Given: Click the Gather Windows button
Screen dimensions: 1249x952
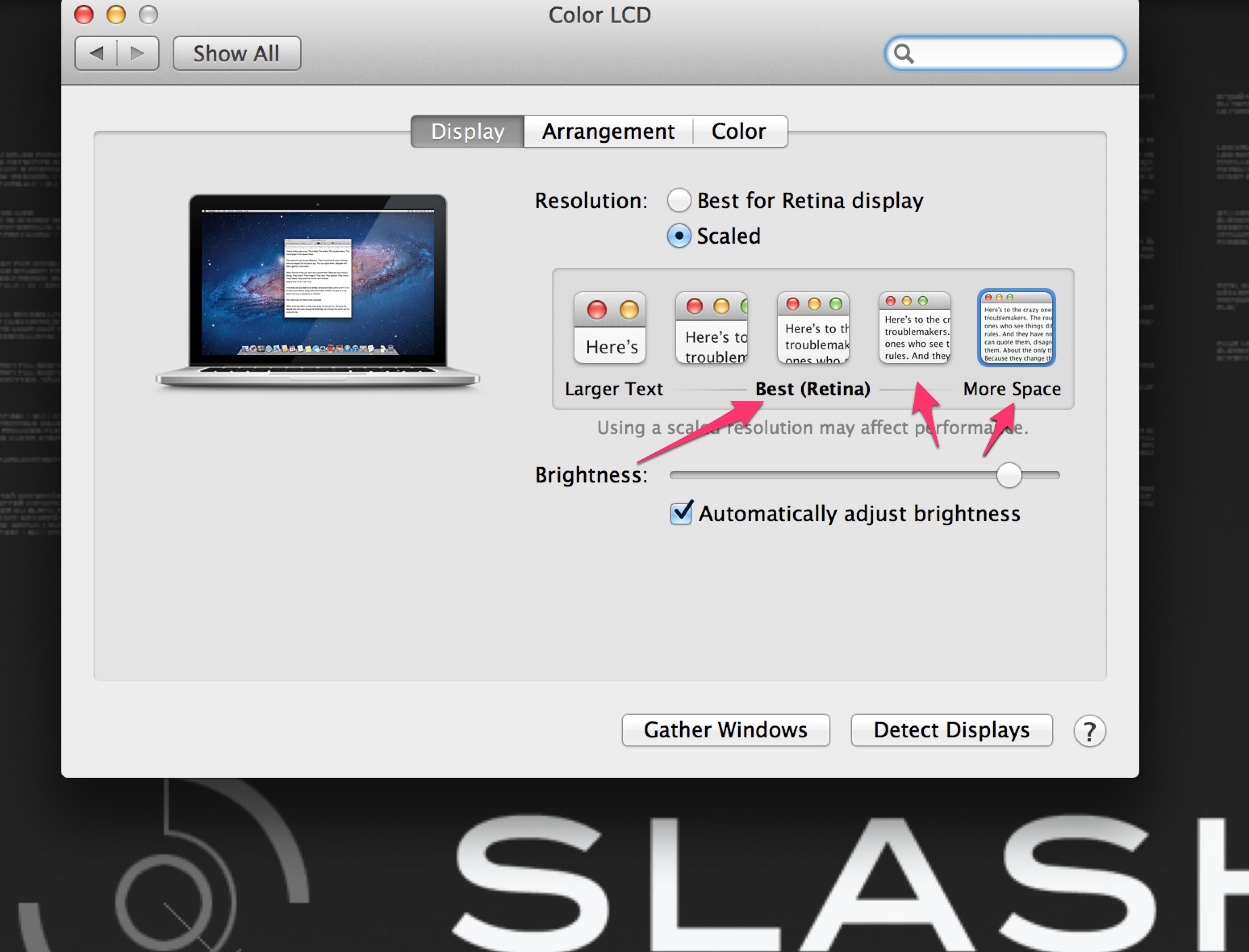Looking at the screenshot, I should pos(726,730).
